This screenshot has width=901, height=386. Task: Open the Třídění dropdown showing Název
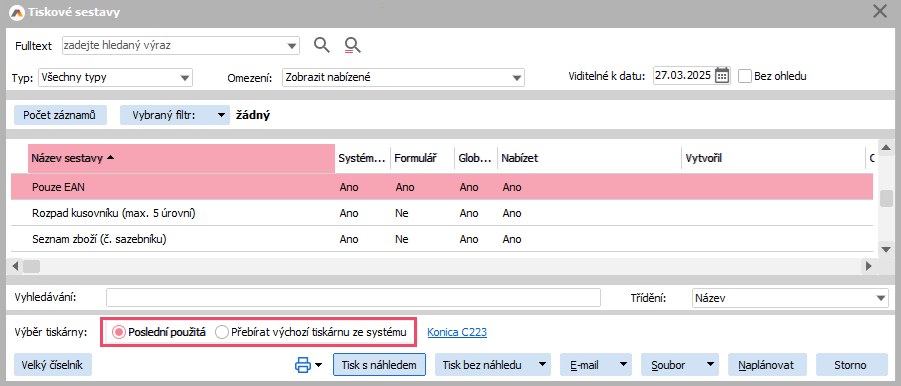(x=881, y=298)
